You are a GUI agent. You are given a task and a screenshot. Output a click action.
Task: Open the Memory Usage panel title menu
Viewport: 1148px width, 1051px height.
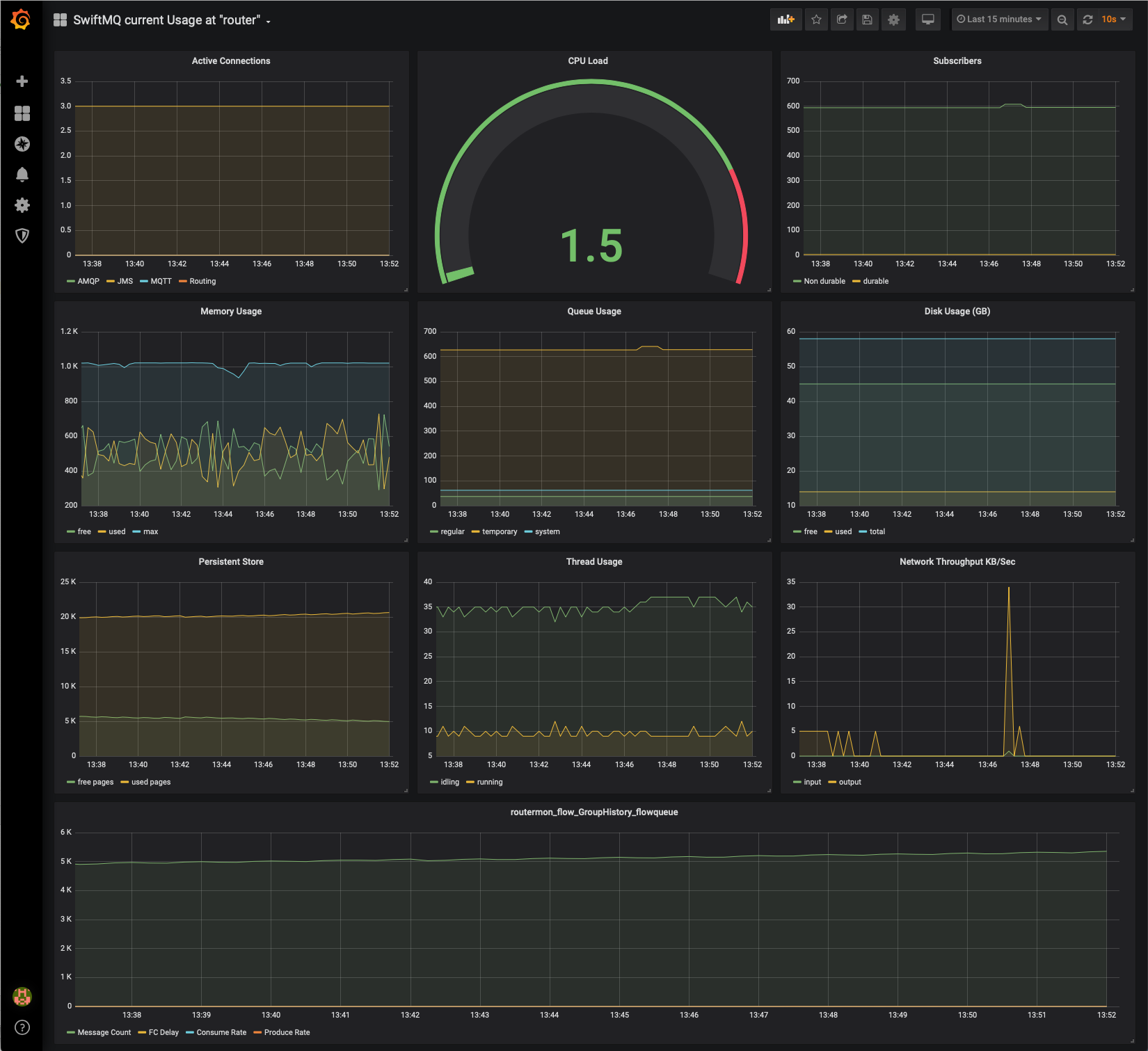[231, 311]
